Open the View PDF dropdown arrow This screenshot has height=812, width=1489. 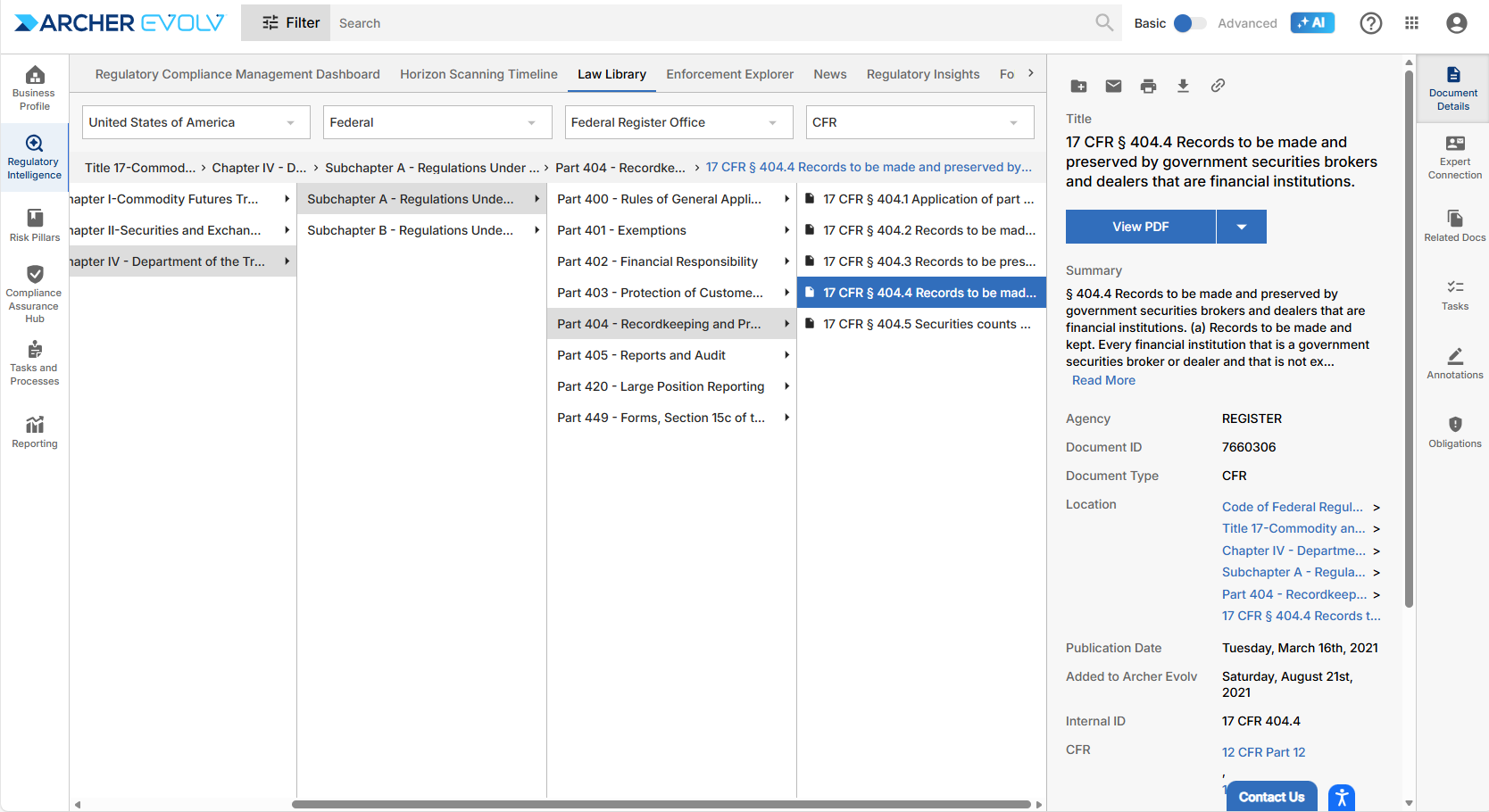tap(1241, 227)
